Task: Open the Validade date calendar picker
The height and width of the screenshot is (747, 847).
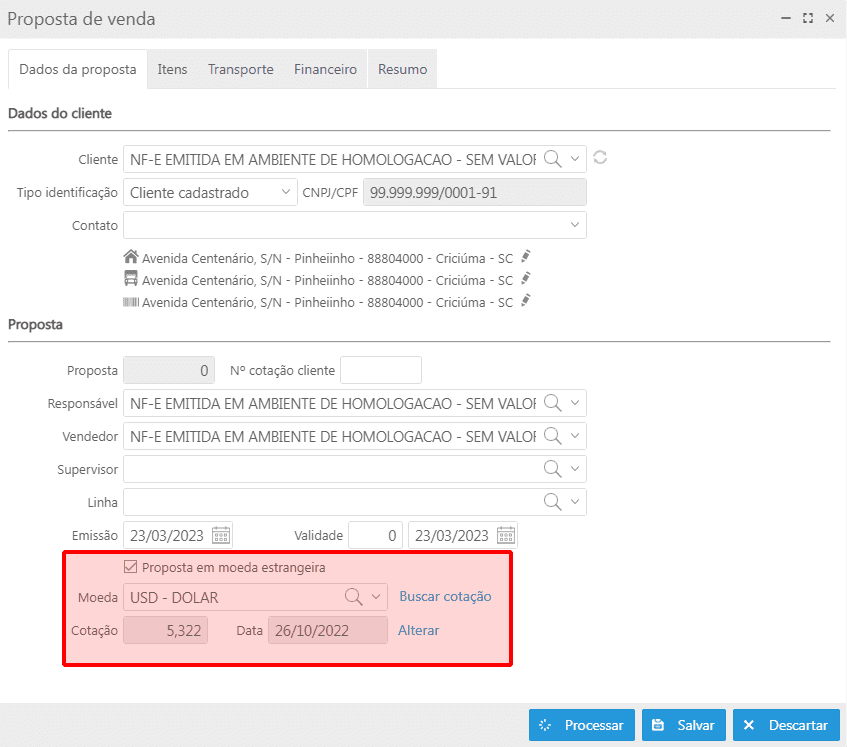Action: tap(506, 535)
